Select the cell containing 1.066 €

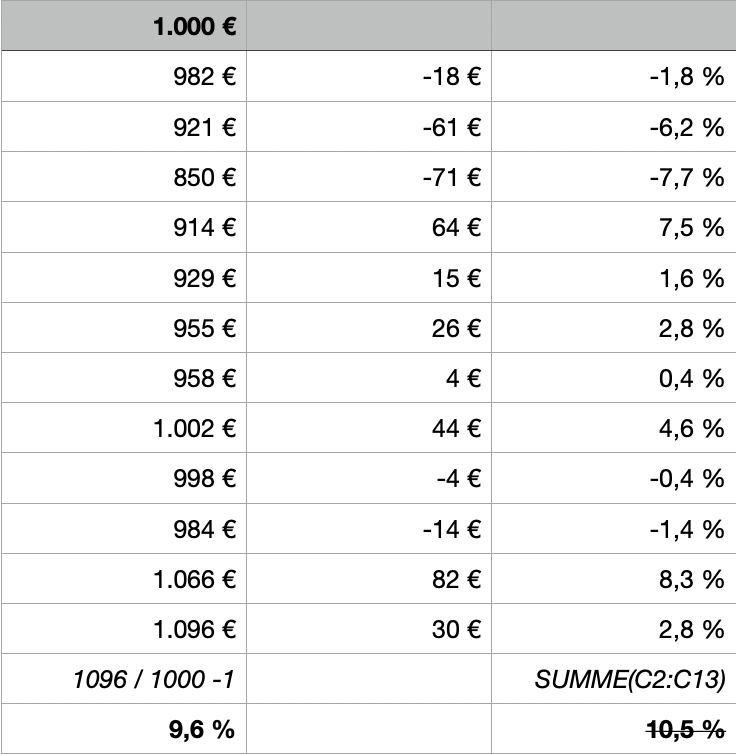195,579
